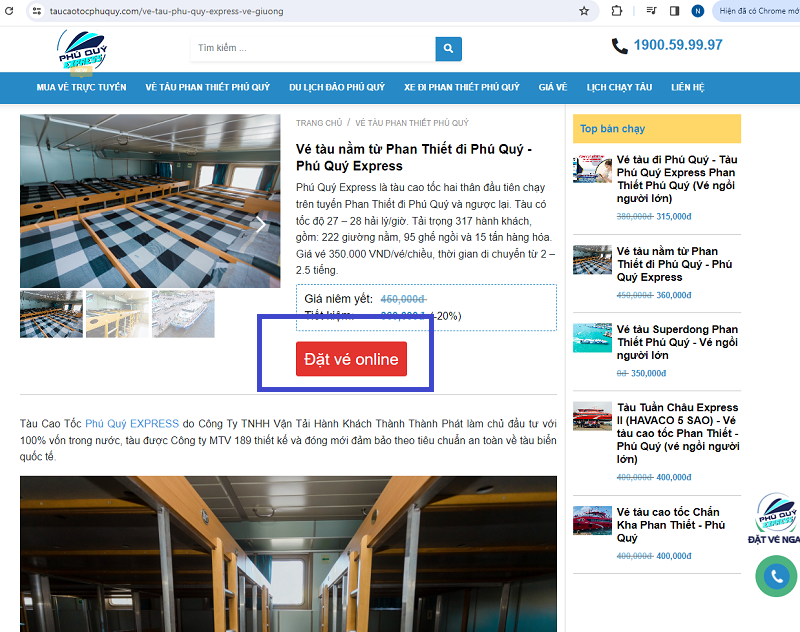
Task: Open the media control icon in the toolbar
Action: [651, 11]
